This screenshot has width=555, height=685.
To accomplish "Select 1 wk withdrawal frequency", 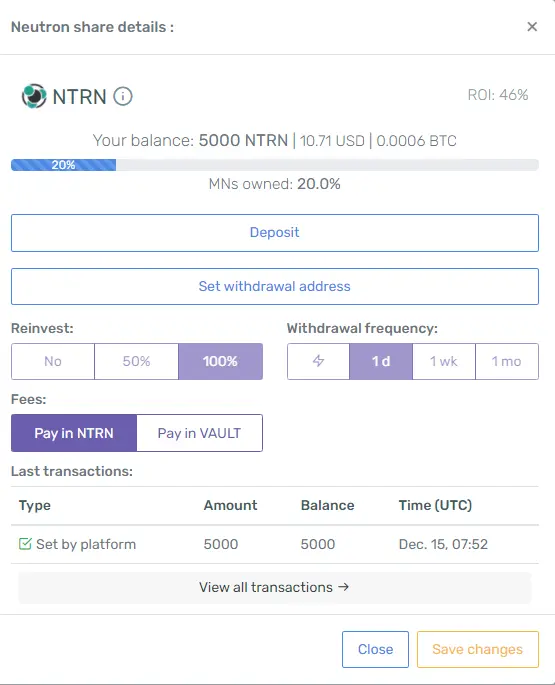I will tap(444, 361).
